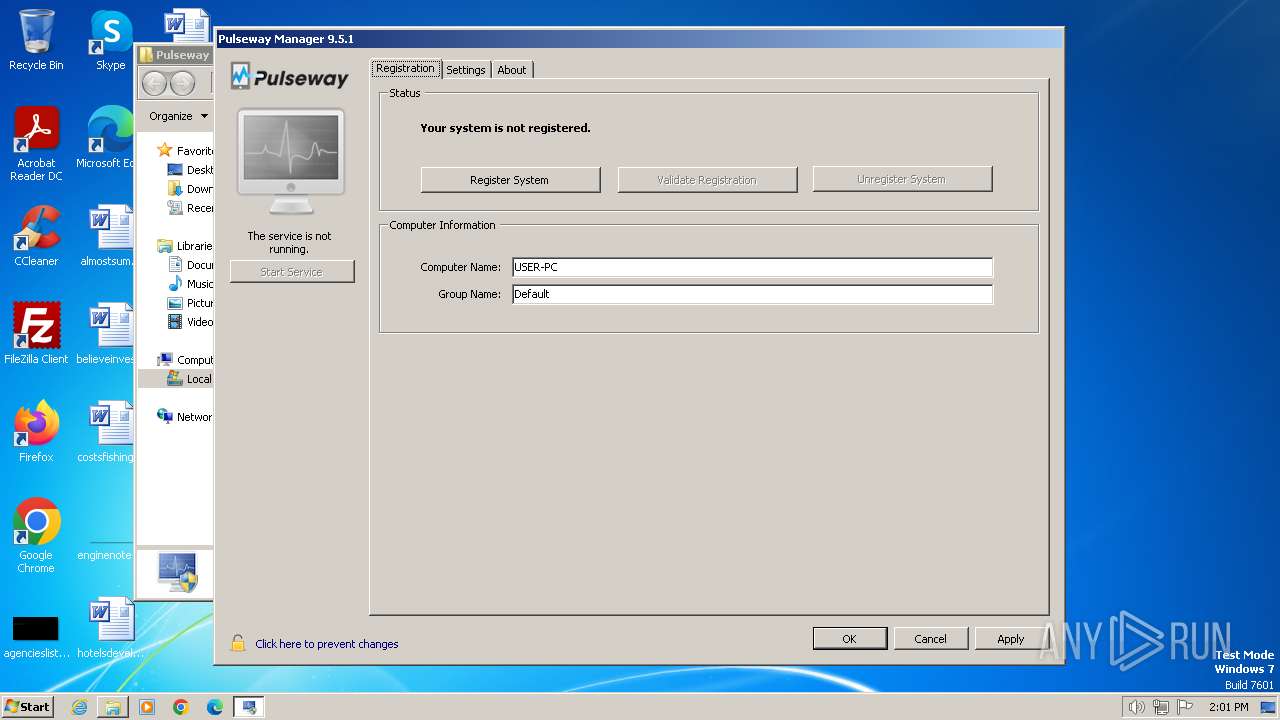Open Edge from the taskbar
The image size is (1280, 720).
[x=215, y=707]
